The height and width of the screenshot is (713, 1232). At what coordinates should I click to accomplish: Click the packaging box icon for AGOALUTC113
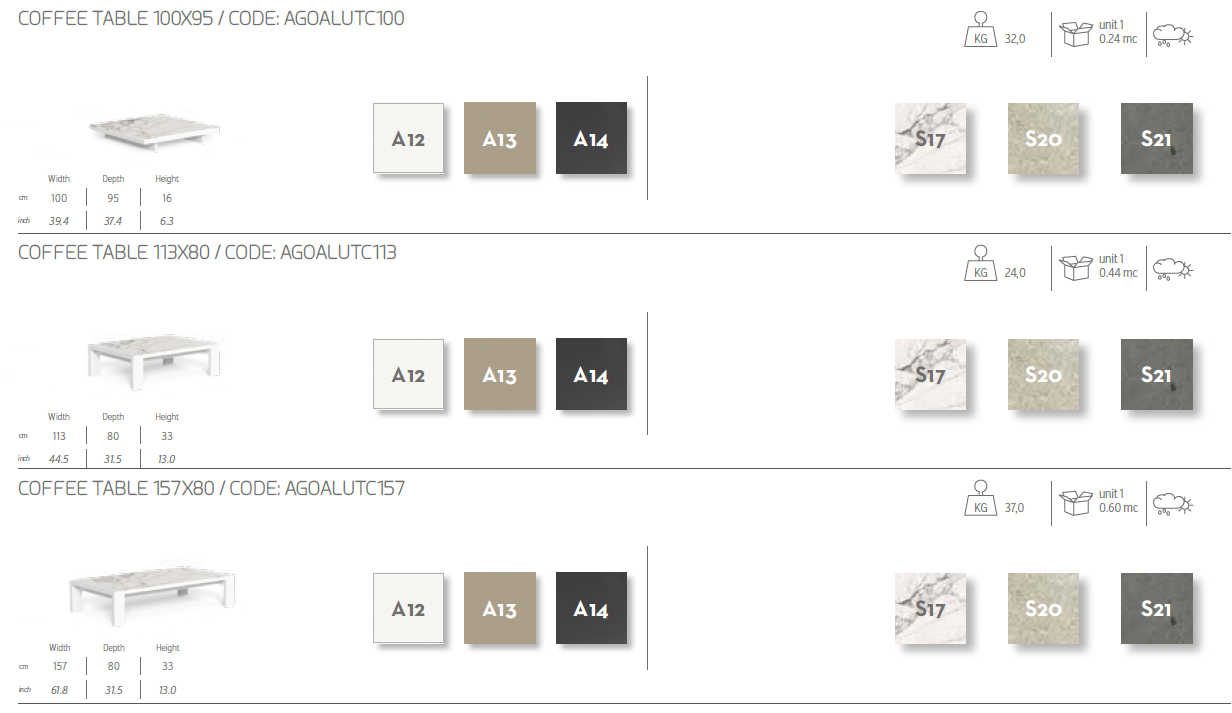(x=1076, y=268)
